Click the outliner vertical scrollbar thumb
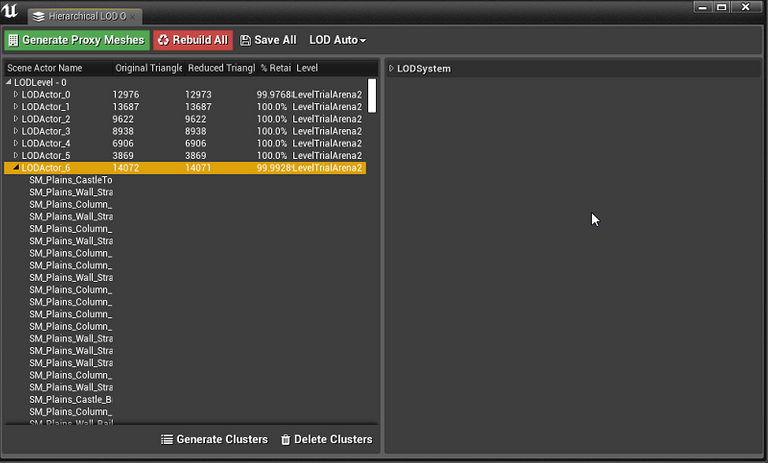 [372, 96]
